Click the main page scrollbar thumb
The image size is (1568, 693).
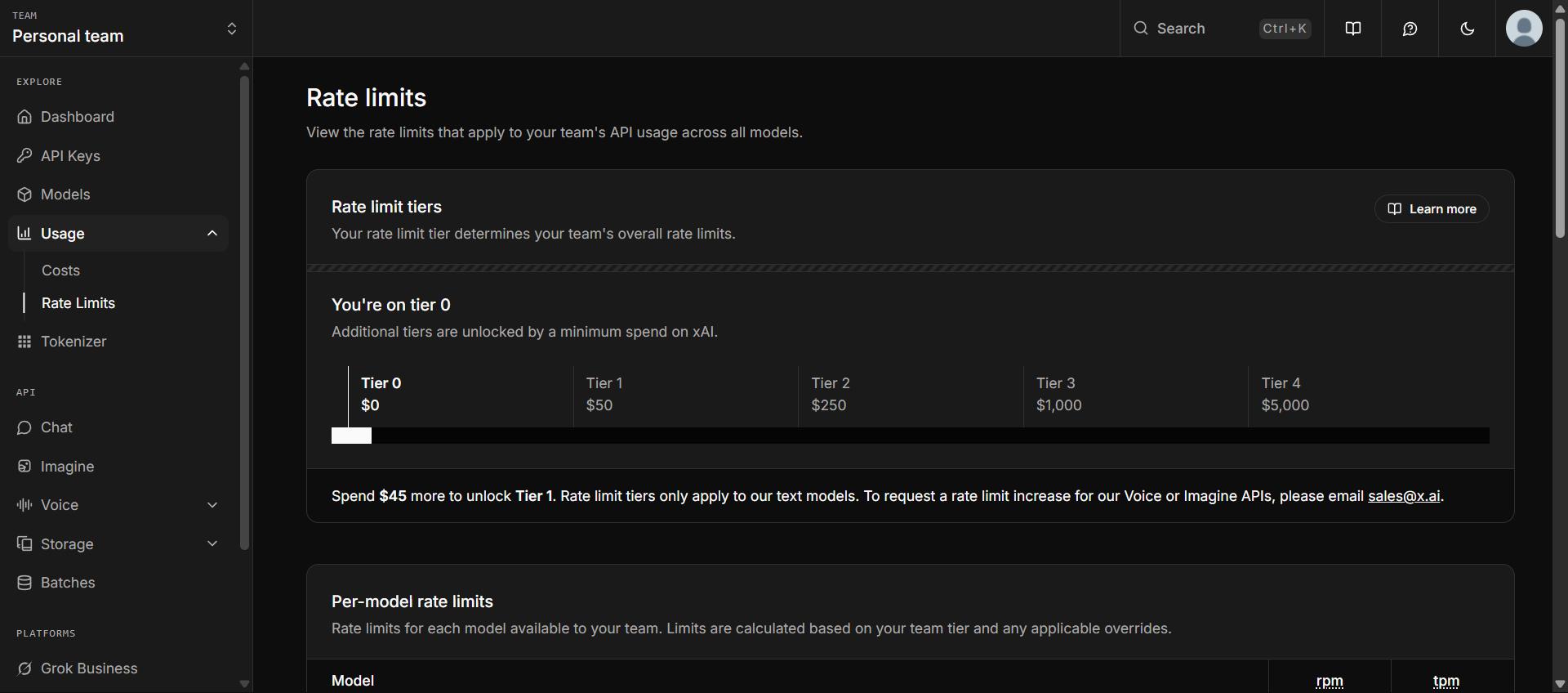1560,127
